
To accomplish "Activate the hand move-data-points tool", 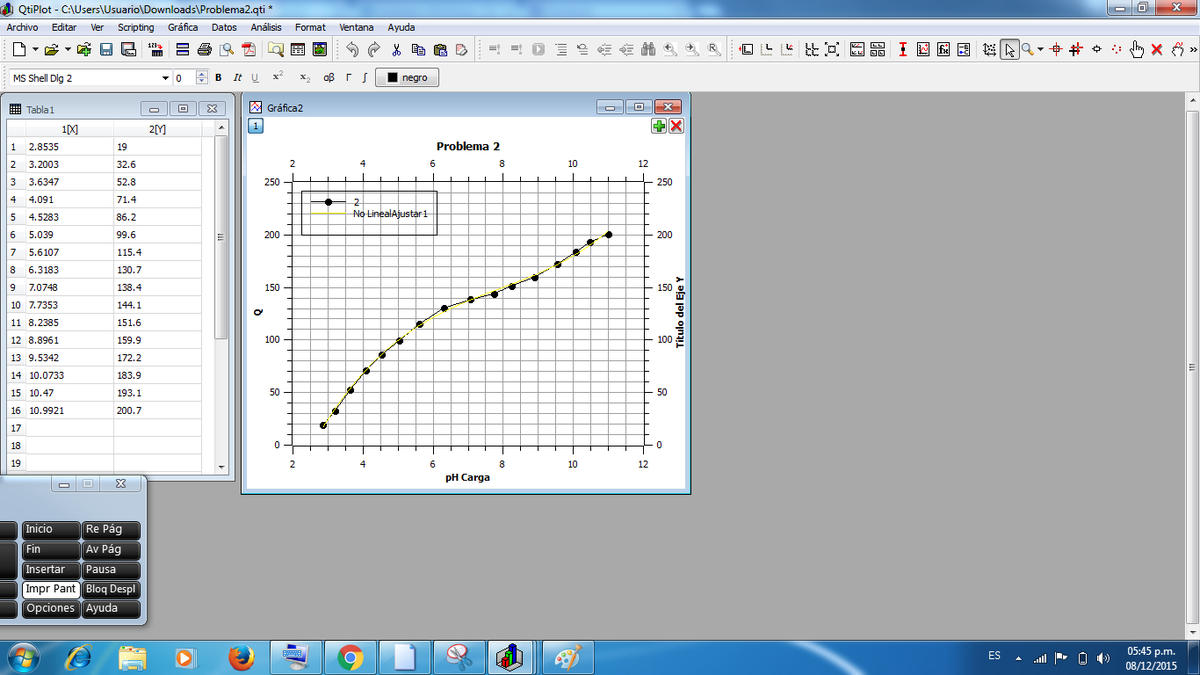I will tap(1137, 49).
